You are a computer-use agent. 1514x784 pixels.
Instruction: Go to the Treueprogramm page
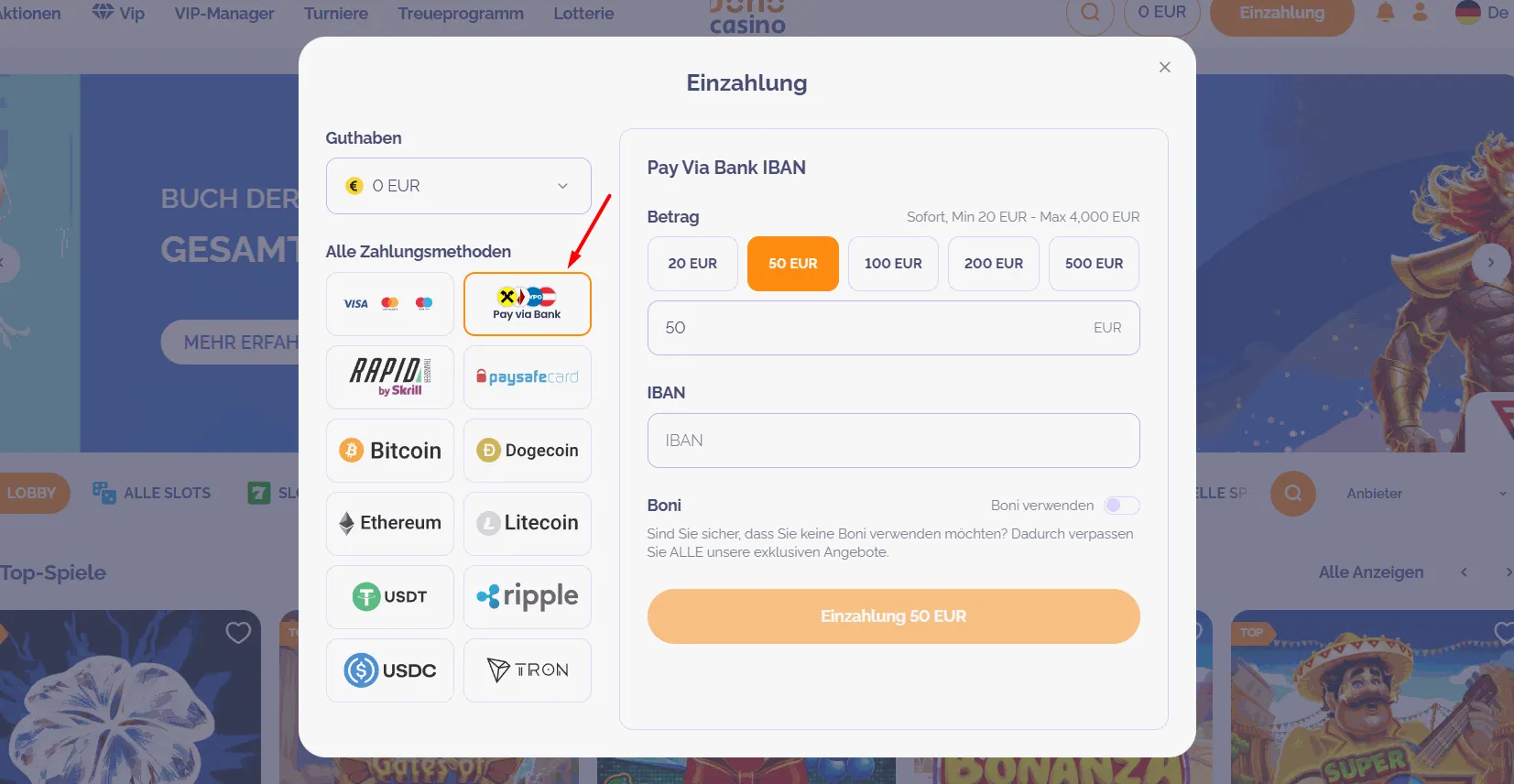[461, 14]
